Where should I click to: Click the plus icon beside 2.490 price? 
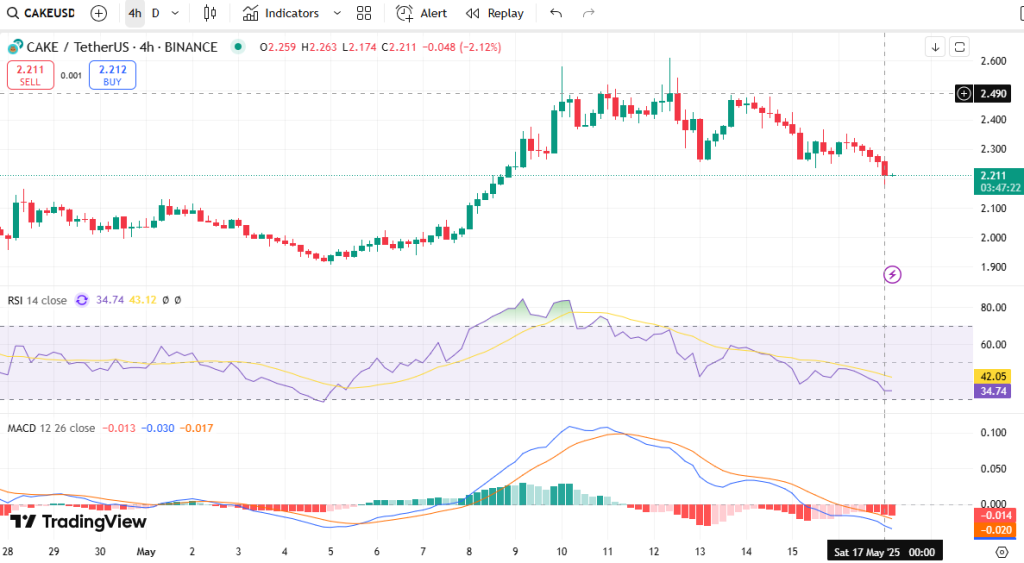(x=964, y=93)
